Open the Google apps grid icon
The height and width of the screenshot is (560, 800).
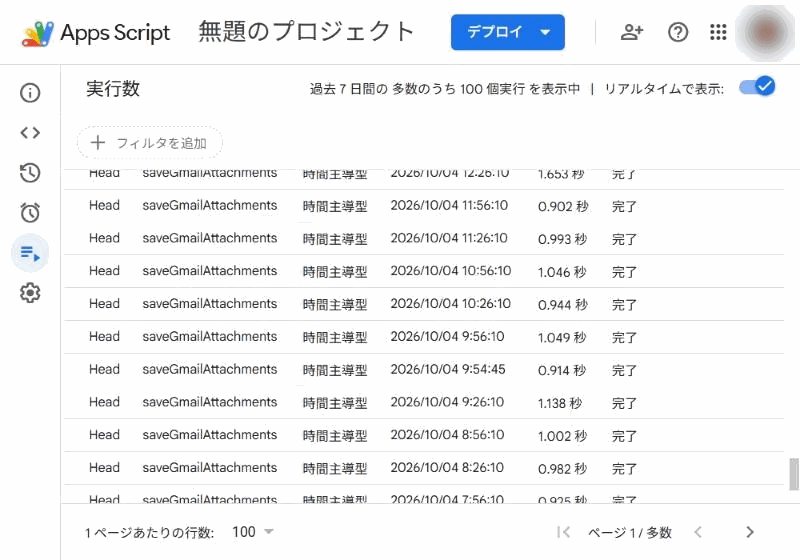pyautogui.click(x=718, y=32)
